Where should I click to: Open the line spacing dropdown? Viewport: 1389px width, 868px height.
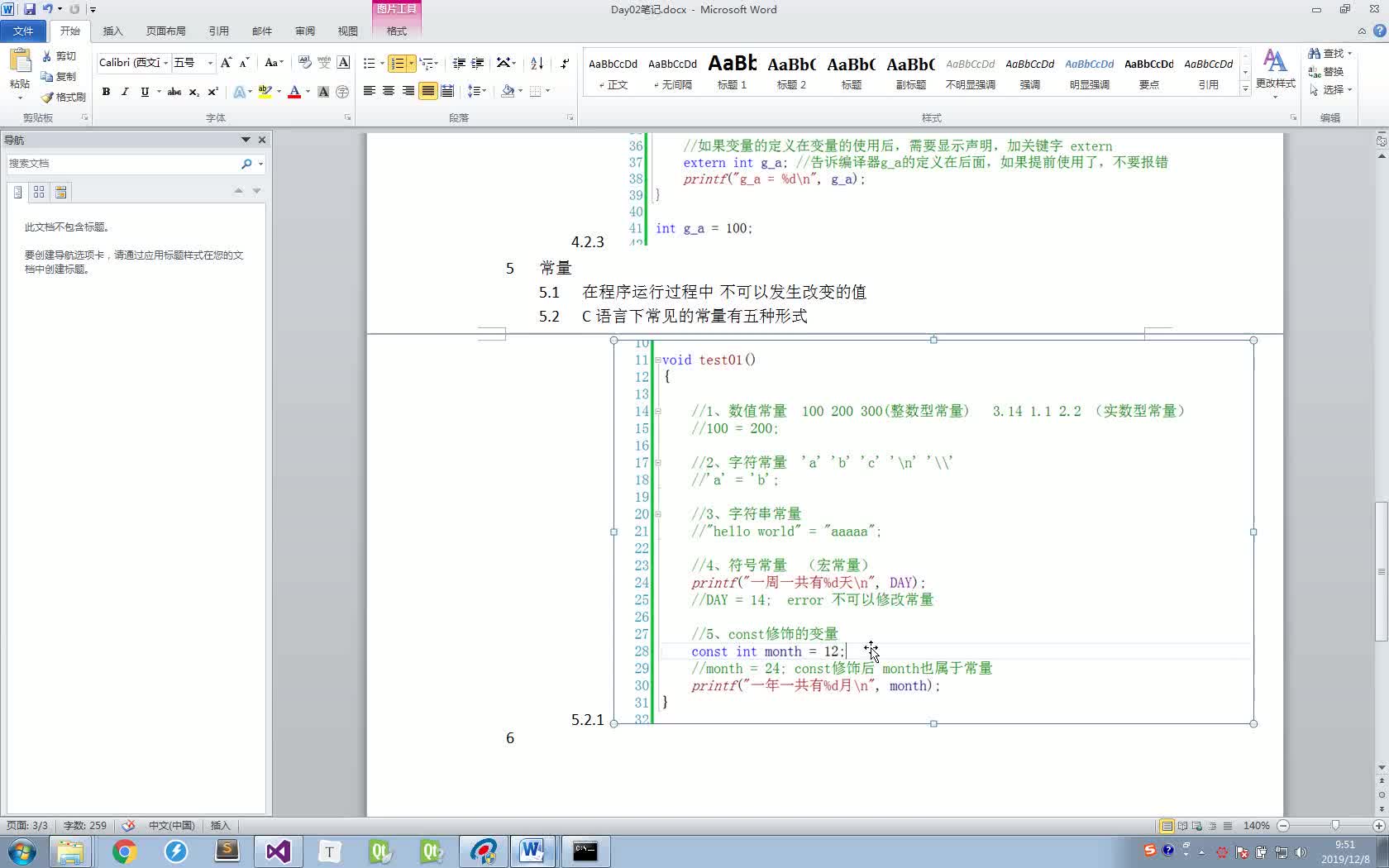(x=477, y=91)
